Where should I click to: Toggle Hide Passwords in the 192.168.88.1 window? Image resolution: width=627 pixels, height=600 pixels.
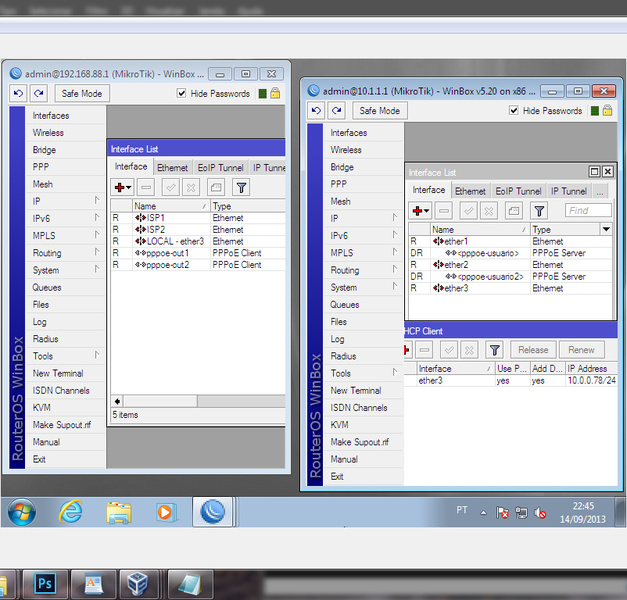click(x=182, y=93)
